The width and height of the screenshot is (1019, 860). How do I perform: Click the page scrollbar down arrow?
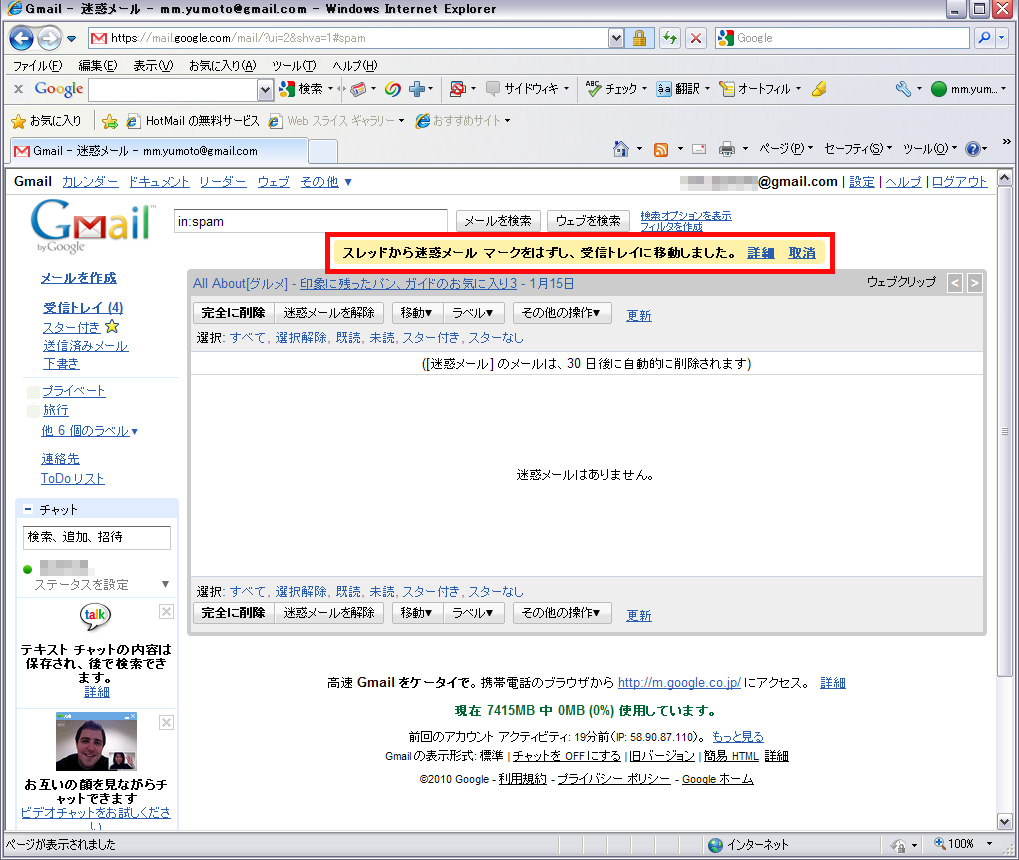[x=1005, y=822]
